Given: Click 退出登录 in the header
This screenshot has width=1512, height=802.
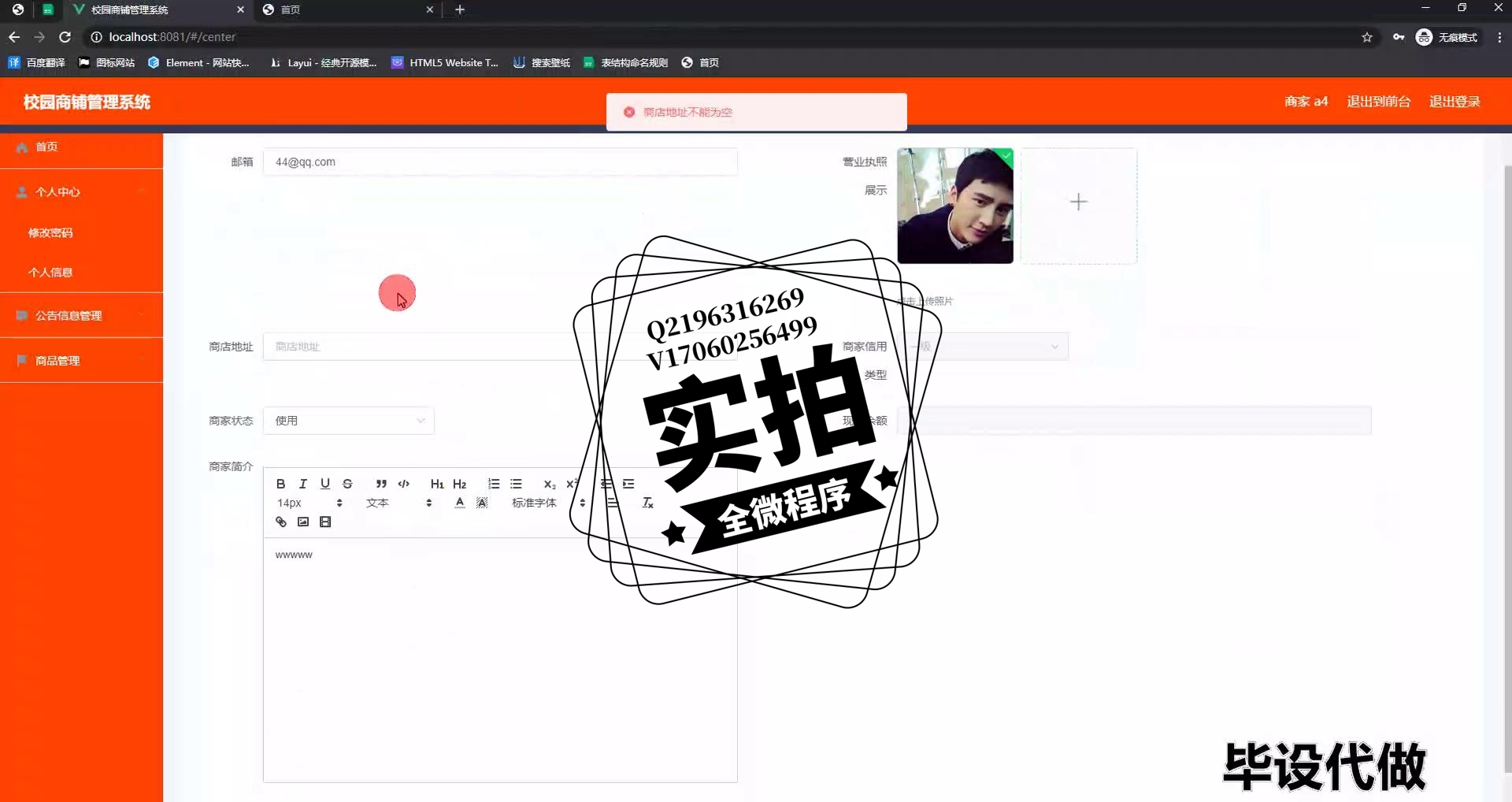Looking at the screenshot, I should [1455, 102].
